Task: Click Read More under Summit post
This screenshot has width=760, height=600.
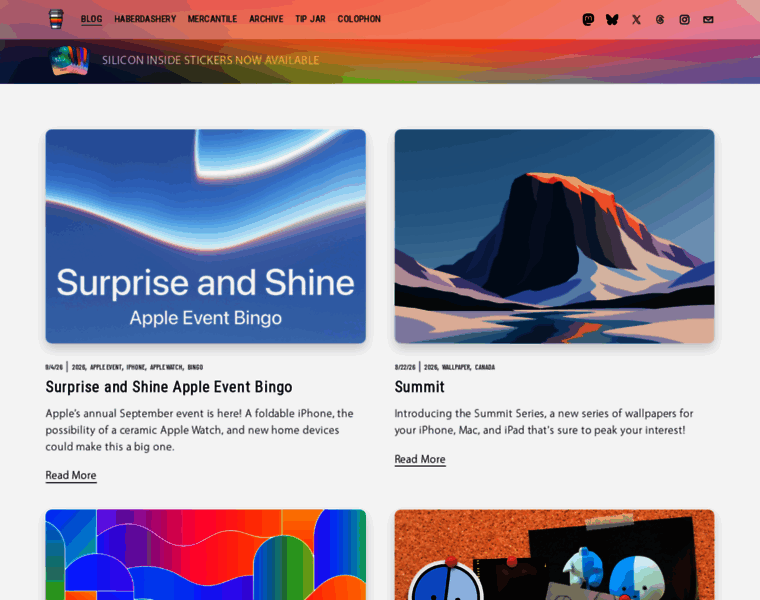Action: click(420, 459)
